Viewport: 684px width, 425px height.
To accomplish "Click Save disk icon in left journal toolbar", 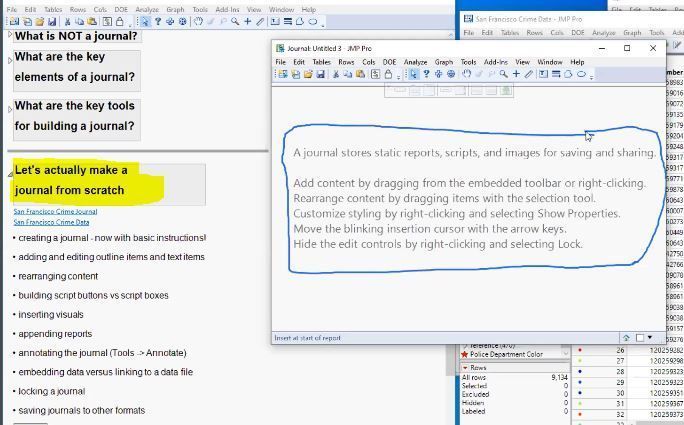I will coord(52,21).
